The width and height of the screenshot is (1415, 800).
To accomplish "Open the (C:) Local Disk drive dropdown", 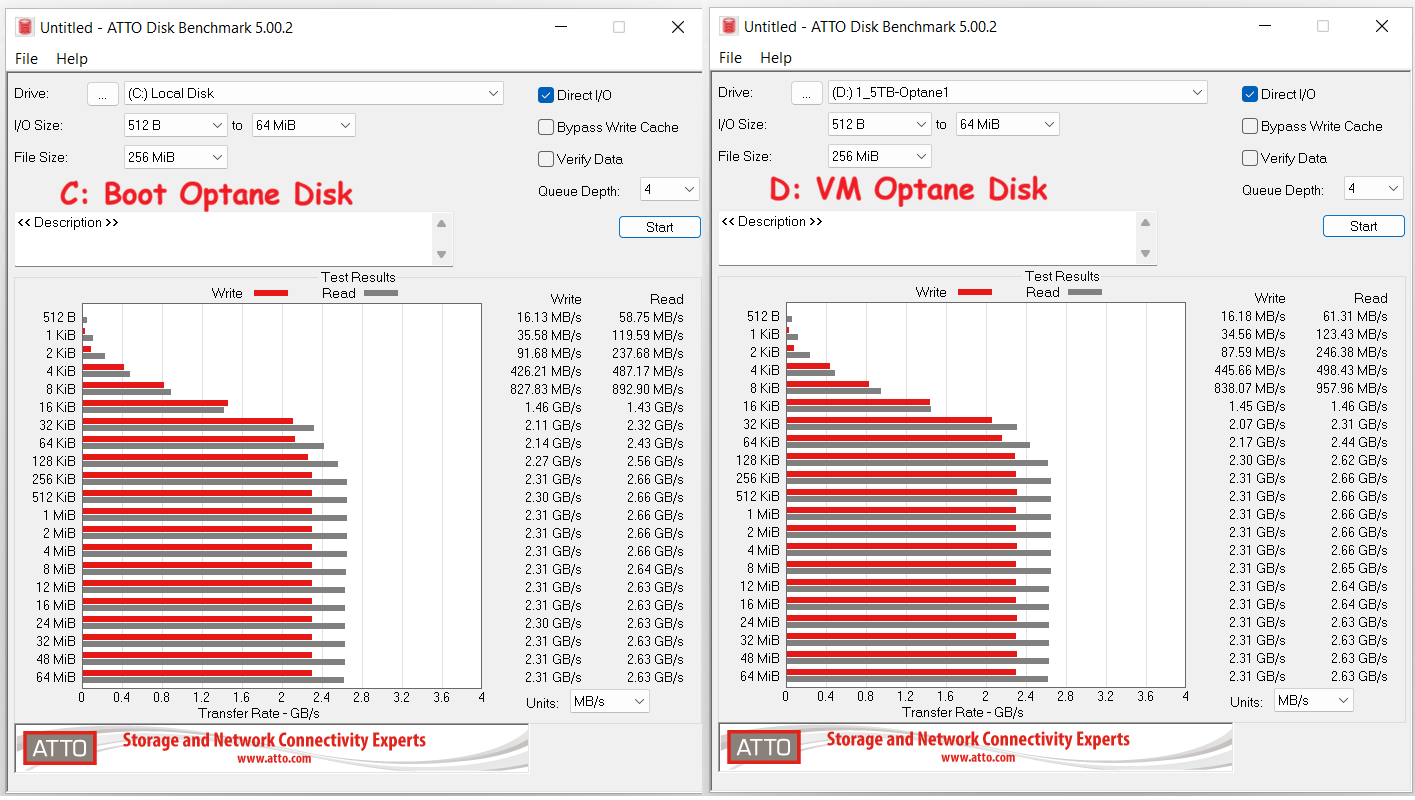I will 313,93.
